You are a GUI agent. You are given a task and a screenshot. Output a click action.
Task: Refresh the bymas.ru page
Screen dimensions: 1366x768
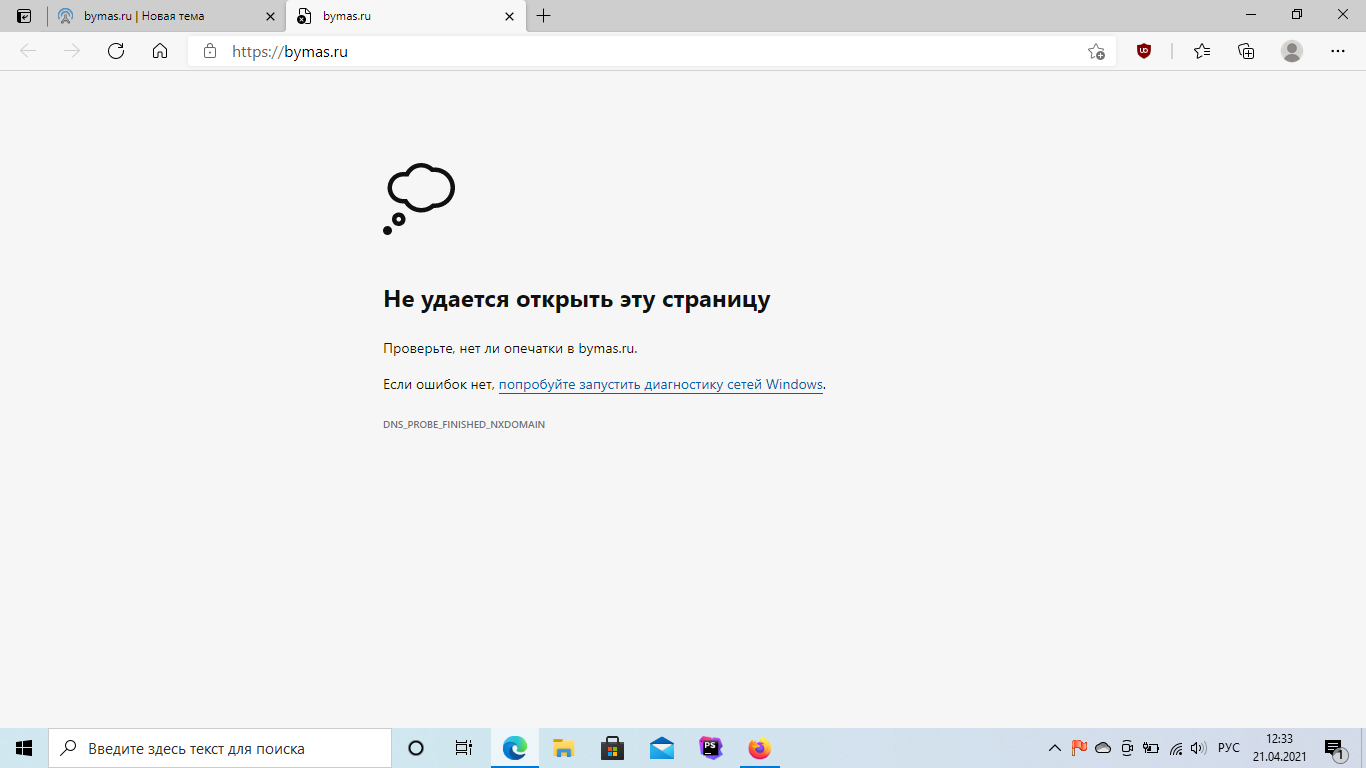coord(116,51)
